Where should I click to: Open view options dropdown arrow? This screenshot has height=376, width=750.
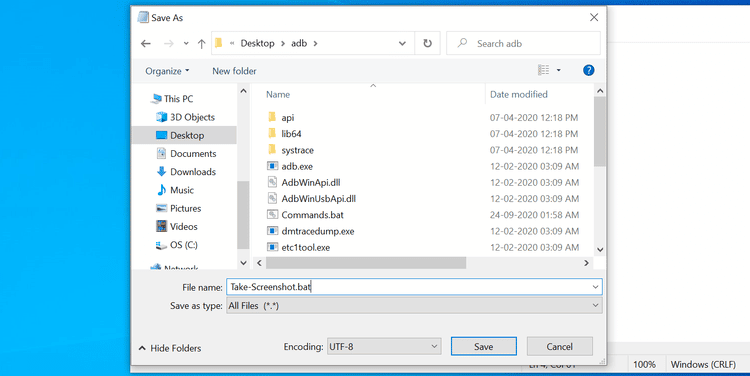click(x=558, y=70)
